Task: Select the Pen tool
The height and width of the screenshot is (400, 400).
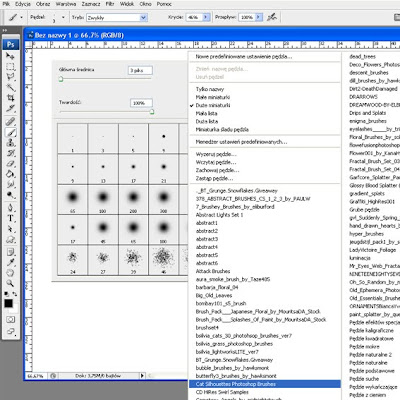Action: [x=10, y=208]
